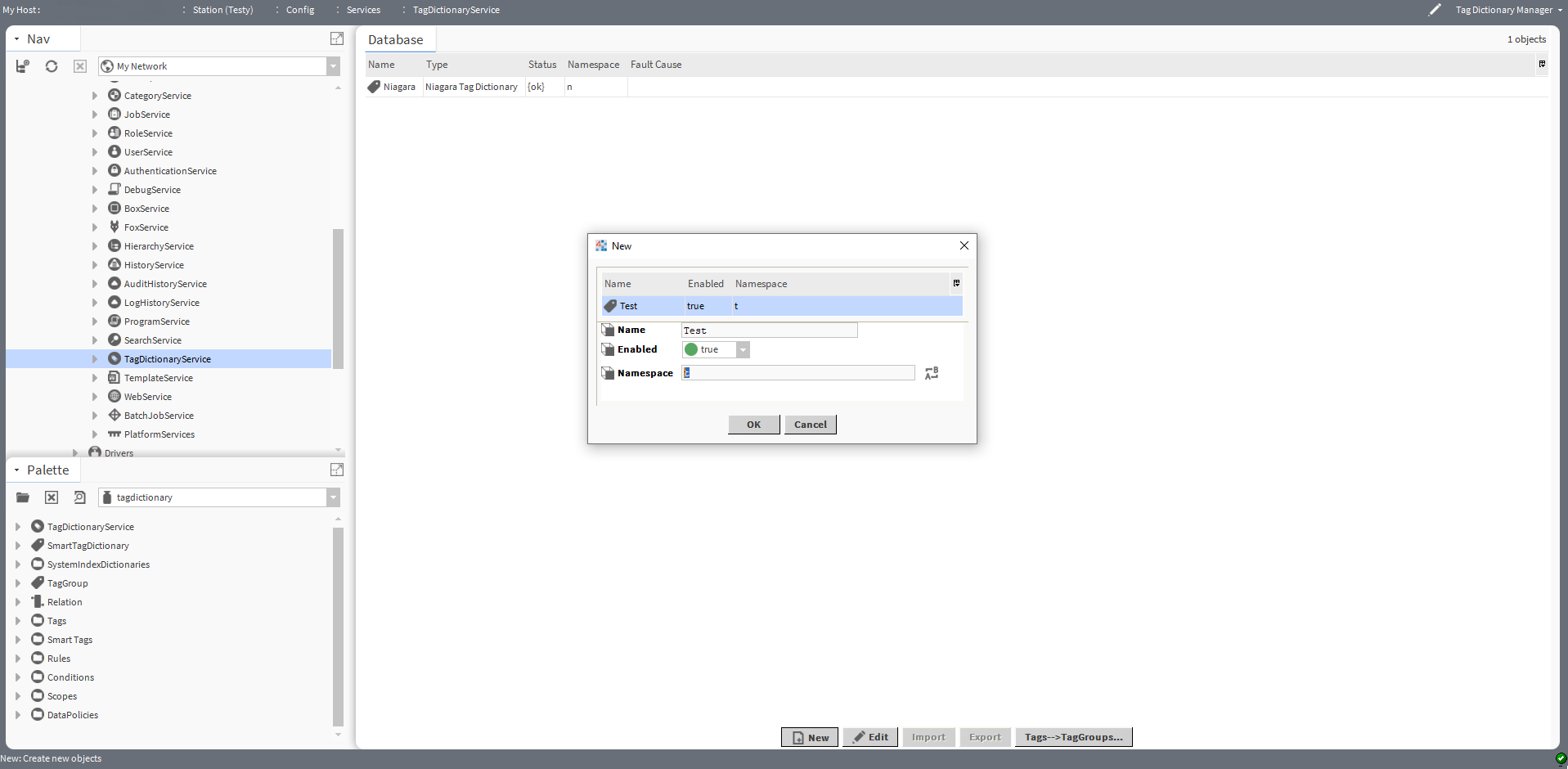The image size is (1568, 769).
Task: Expand the HistoryService tree node
Action: (x=95, y=265)
